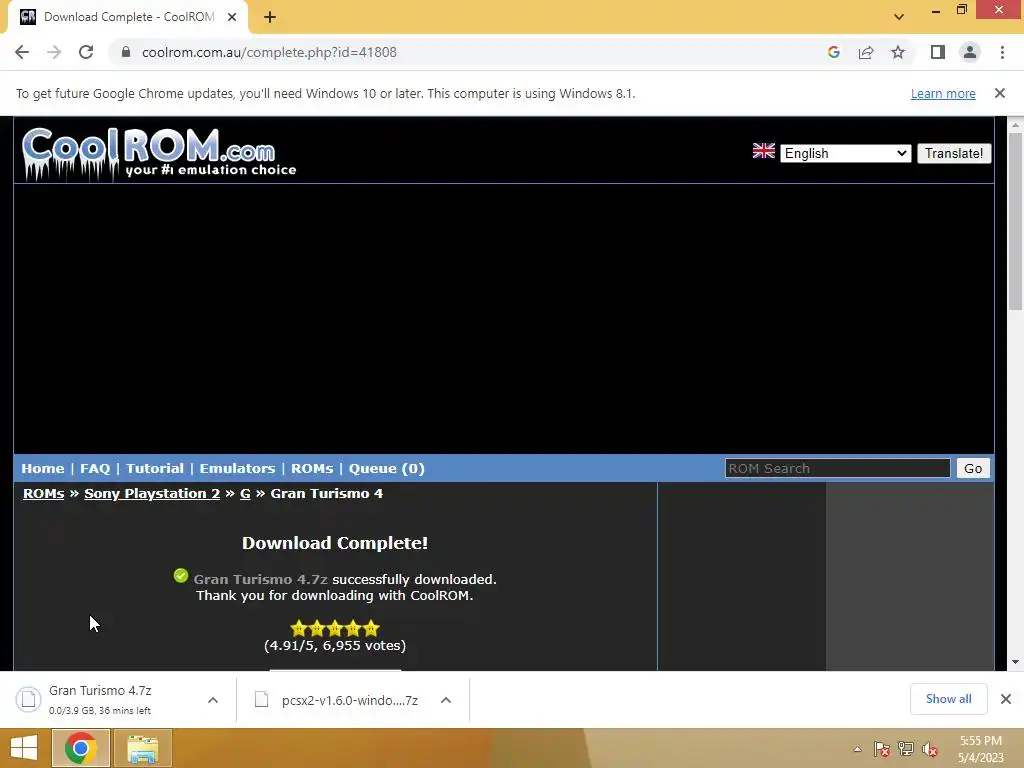Click the page scrollbar thumb

point(1015,222)
